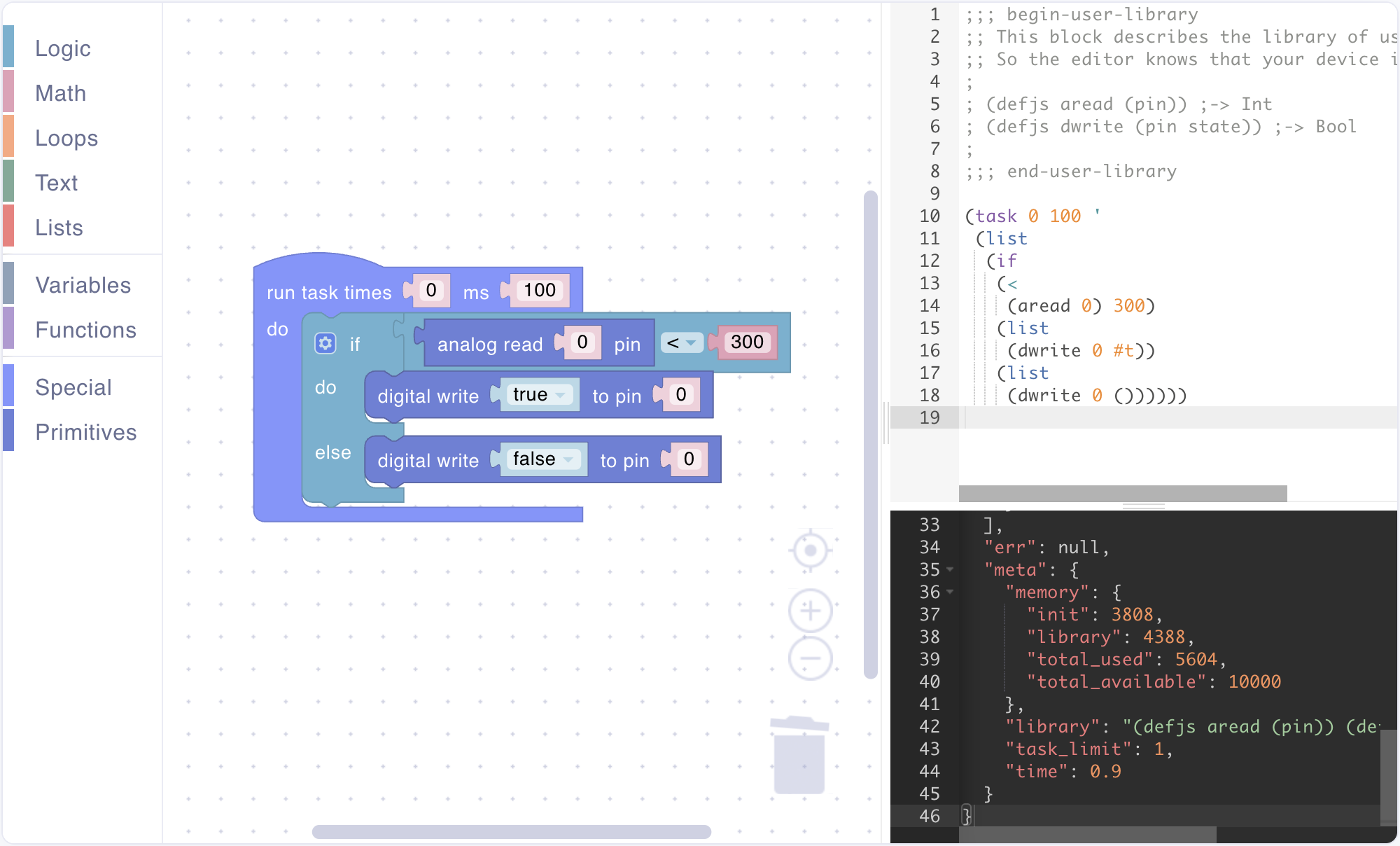Image resolution: width=1400 pixels, height=846 pixels.
Task: Open the Primitives category
Action: pyautogui.click(x=86, y=432)
